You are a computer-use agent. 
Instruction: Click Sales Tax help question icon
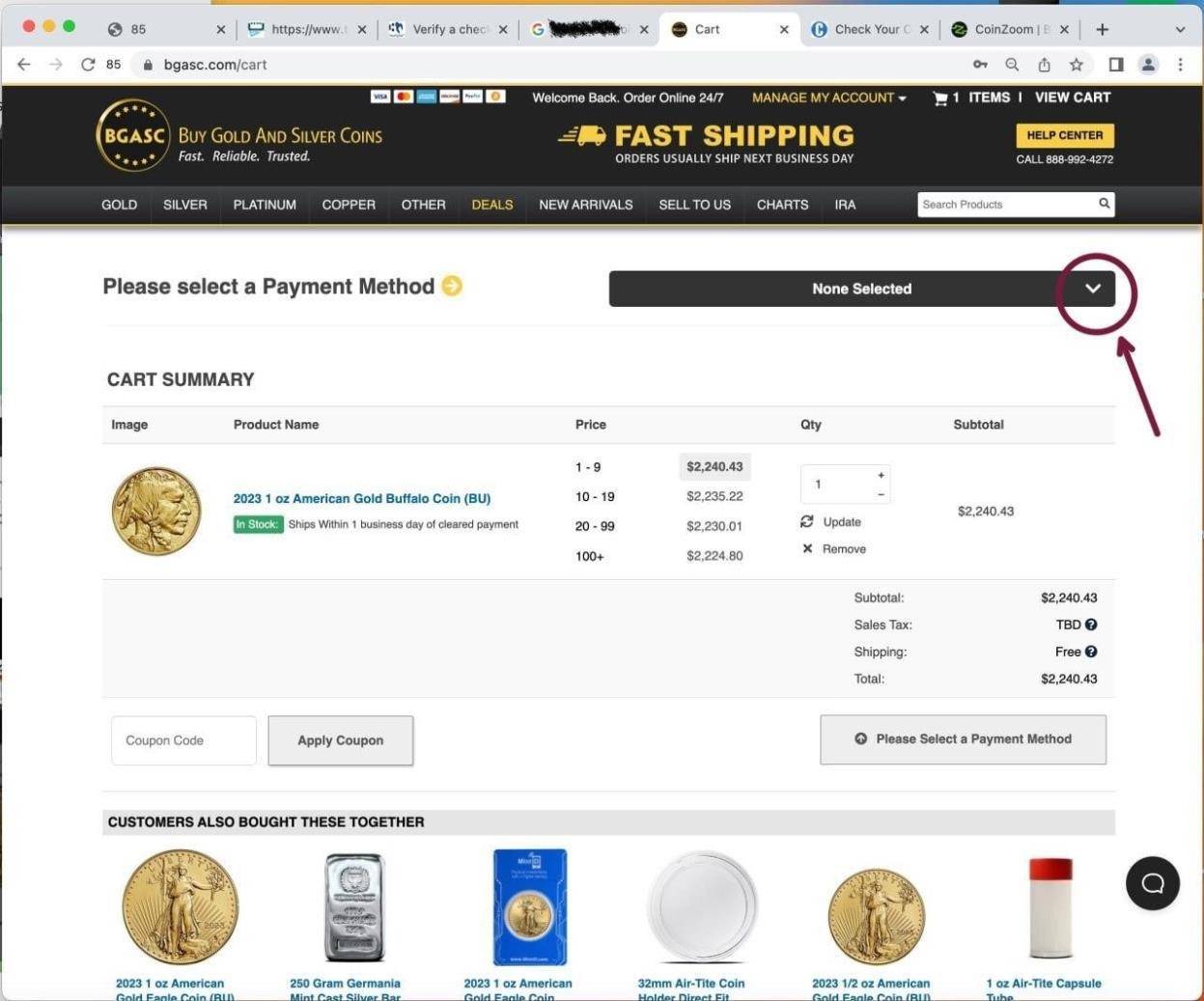[x=1091, y=625]
